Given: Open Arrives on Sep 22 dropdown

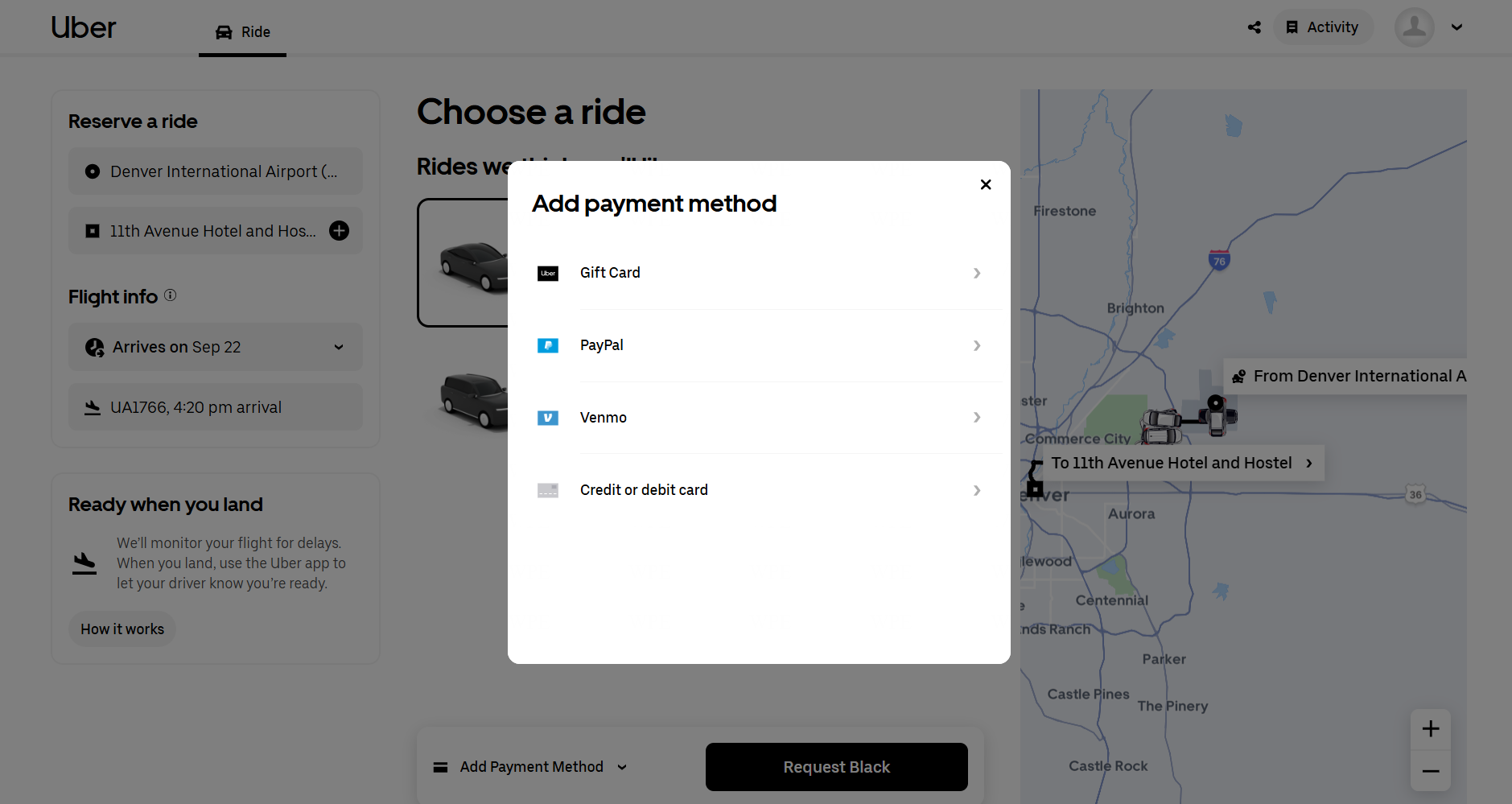Looking at the screenshot, I should pos(216,347).
